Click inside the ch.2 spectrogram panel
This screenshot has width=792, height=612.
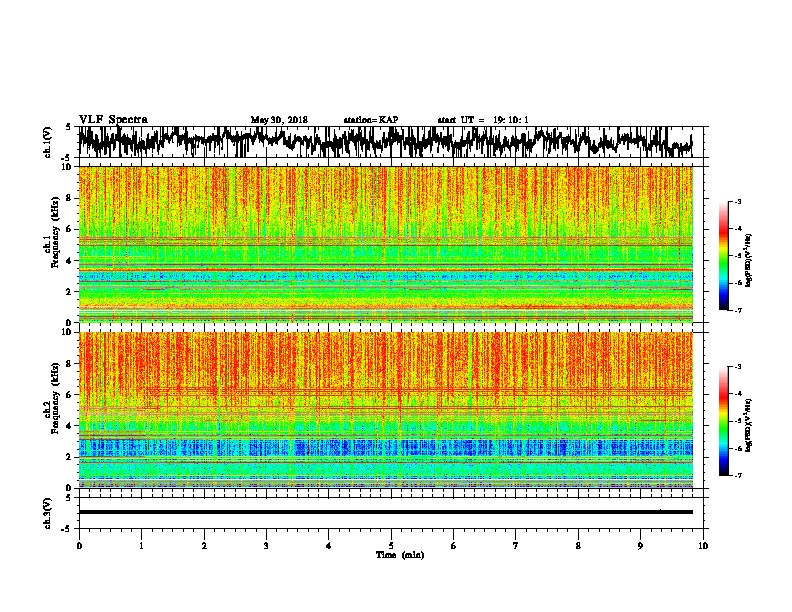pos(386,410)
